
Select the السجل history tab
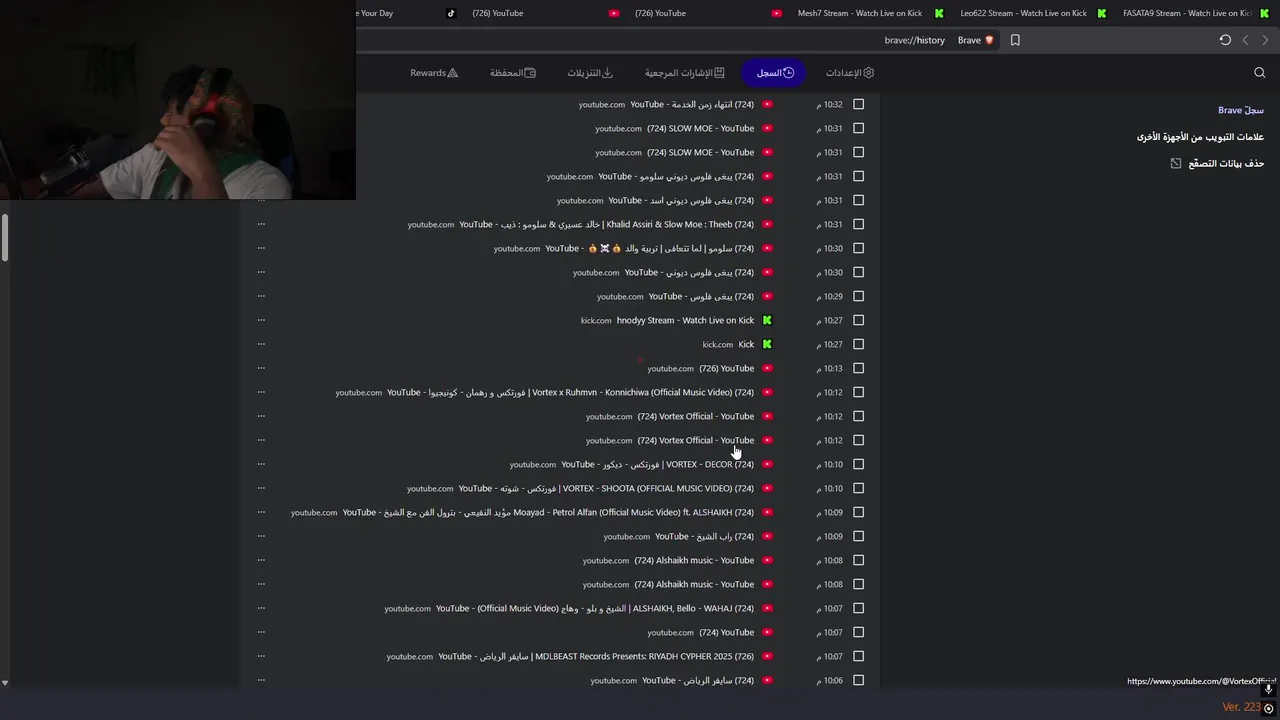774,73
